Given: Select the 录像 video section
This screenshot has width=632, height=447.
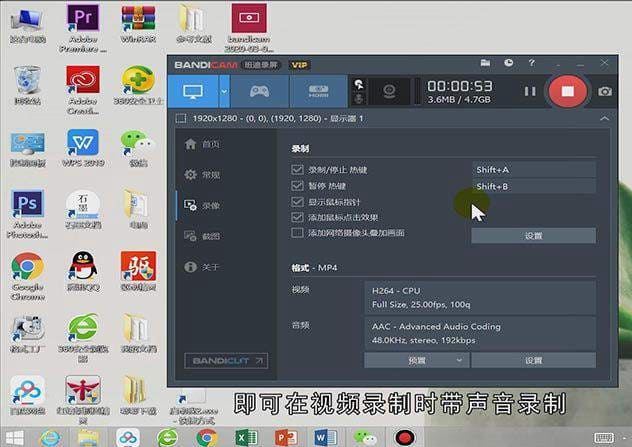Looking at the screenshot, I should coord(203,205).
